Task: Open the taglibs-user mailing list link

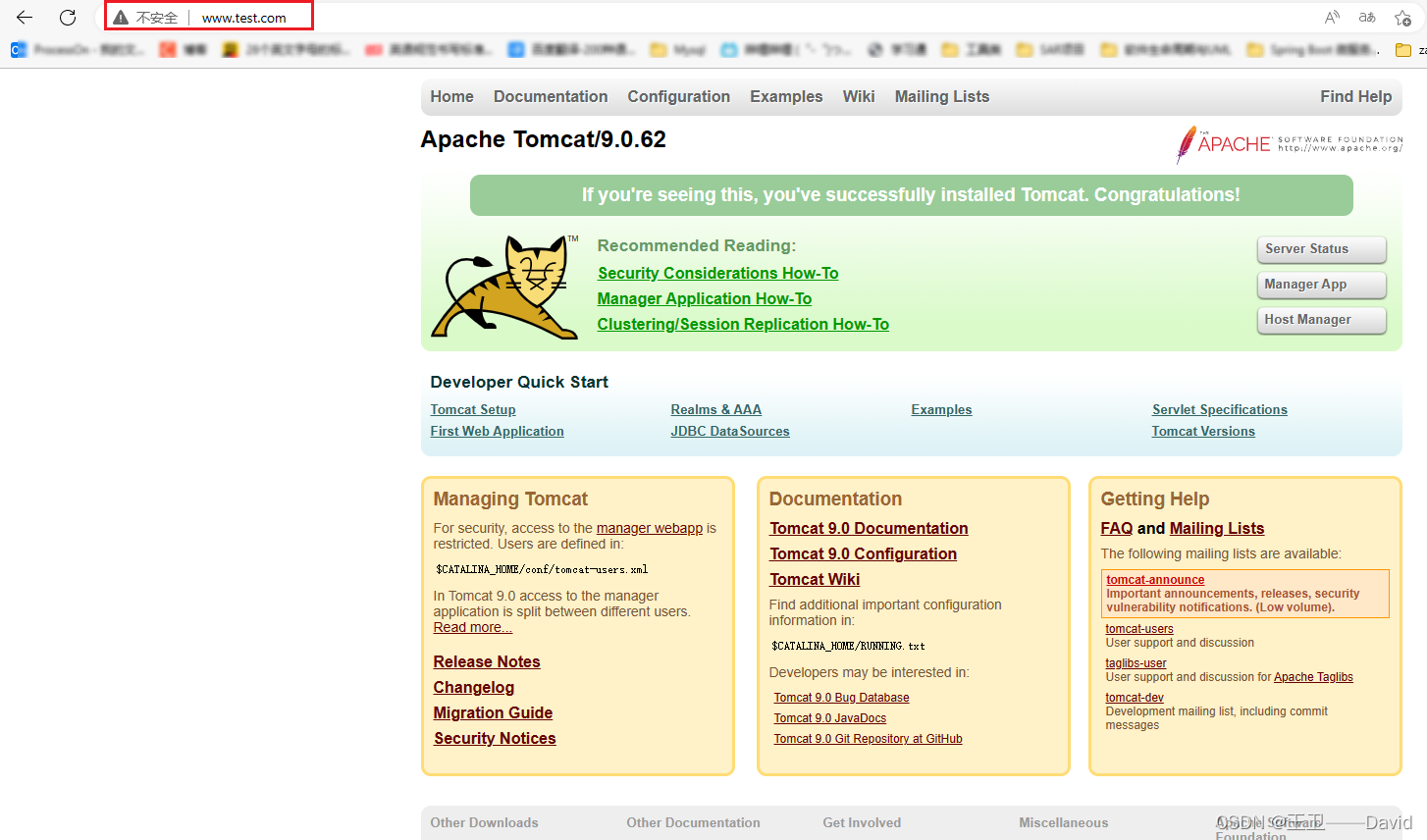Action: pyautogui.click(x=1136, y=663)
